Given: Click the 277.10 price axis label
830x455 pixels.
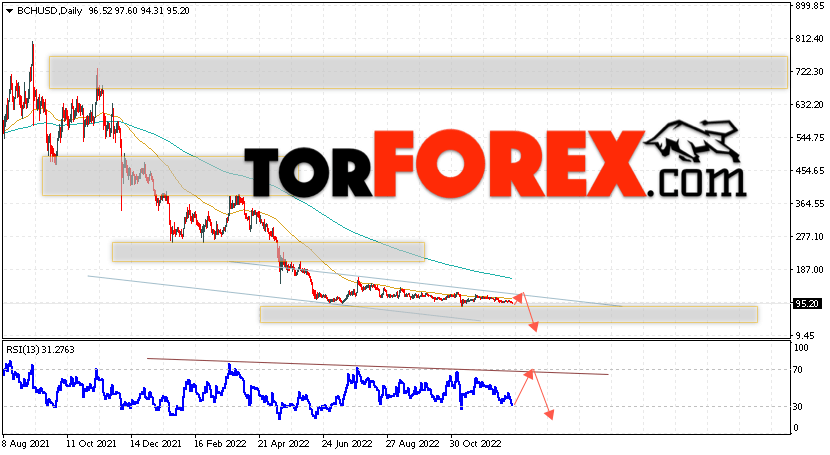Looking at the screenshot, I should tap(809, 236).
